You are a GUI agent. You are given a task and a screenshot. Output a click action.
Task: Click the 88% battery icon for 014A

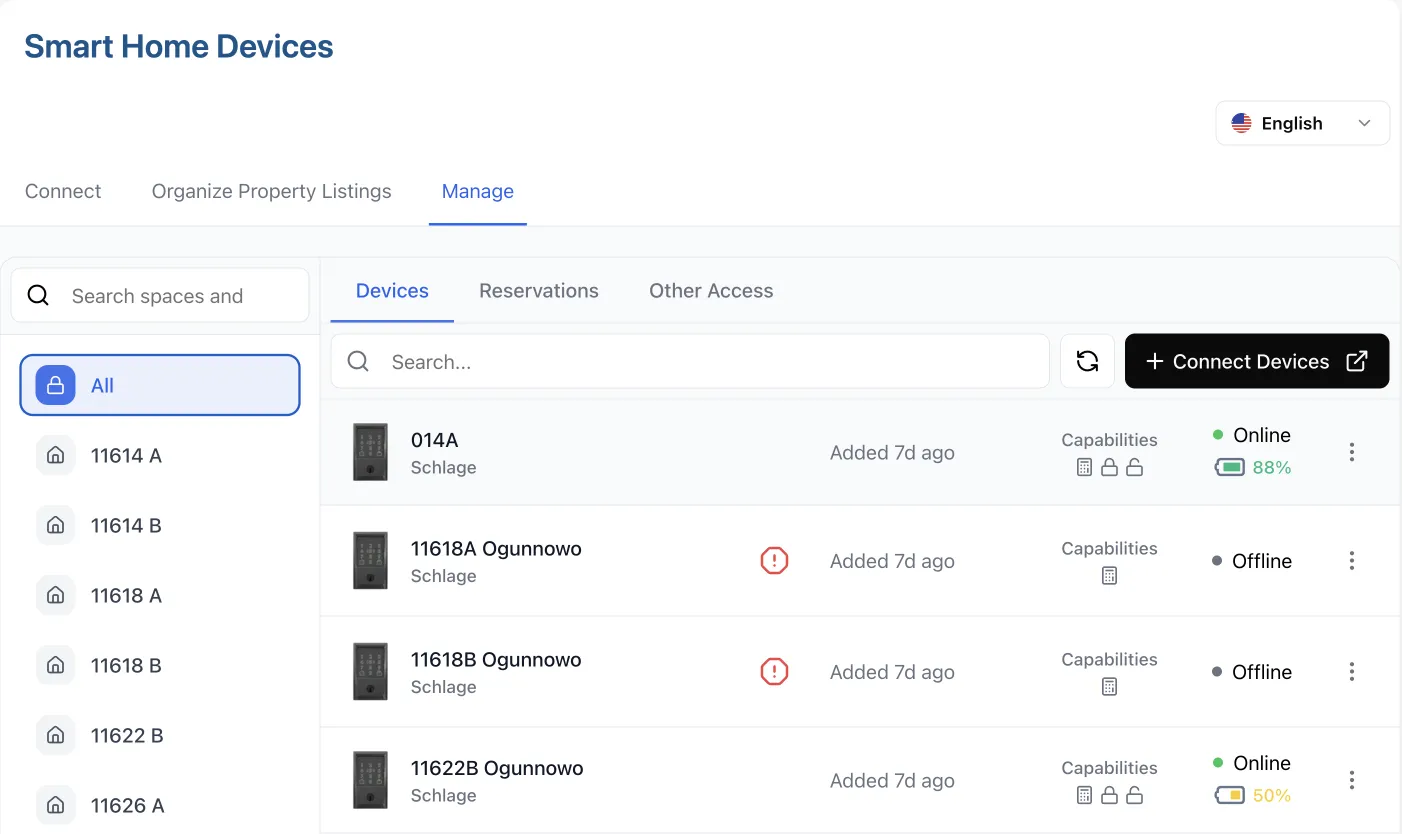[1230, 467]
